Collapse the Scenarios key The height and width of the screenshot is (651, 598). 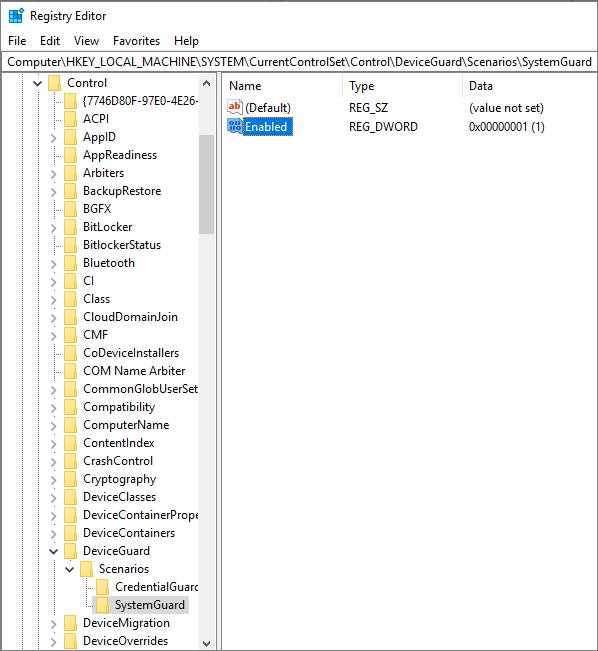pos(70,569)
